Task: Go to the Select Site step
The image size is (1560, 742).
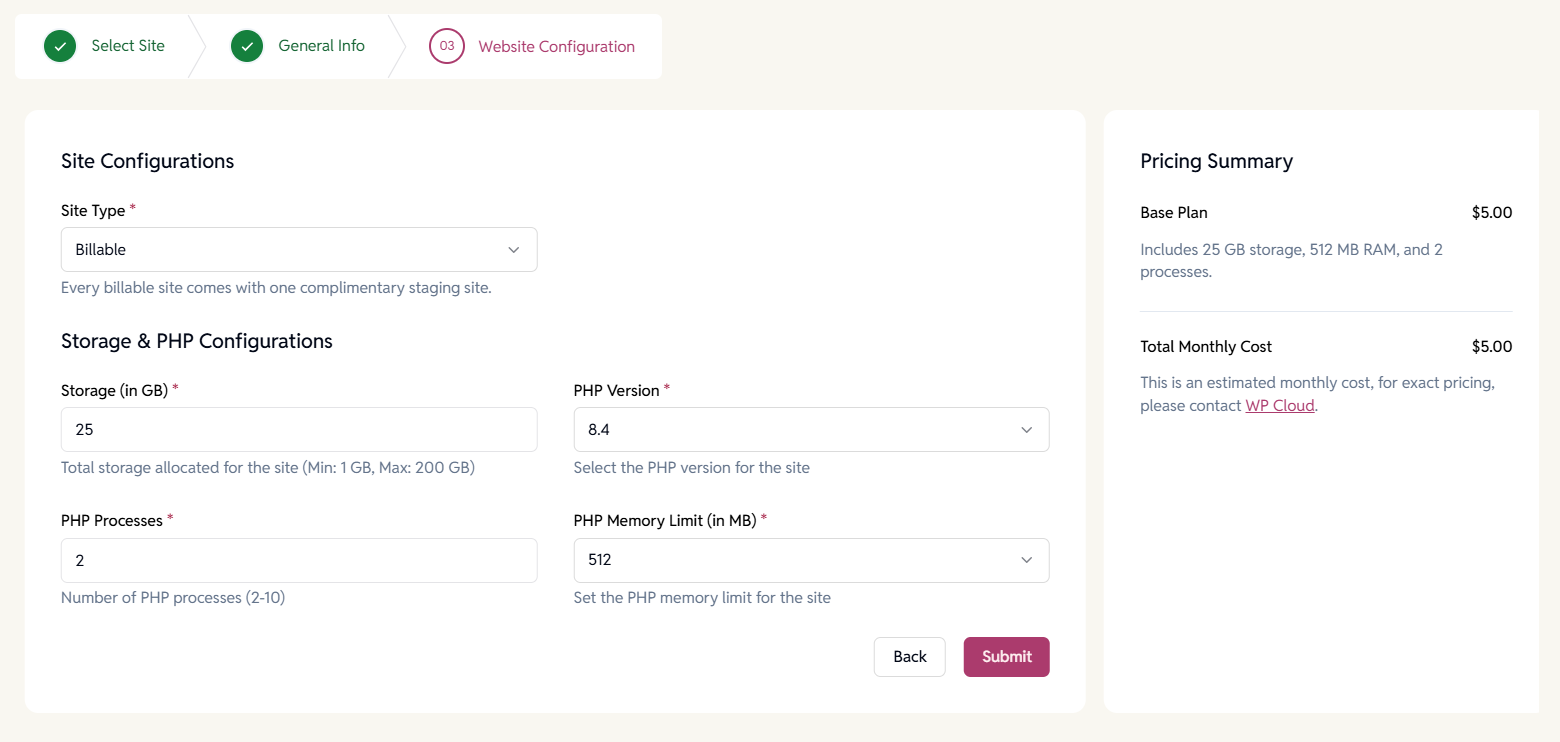Action: click(x=128, y=46)
